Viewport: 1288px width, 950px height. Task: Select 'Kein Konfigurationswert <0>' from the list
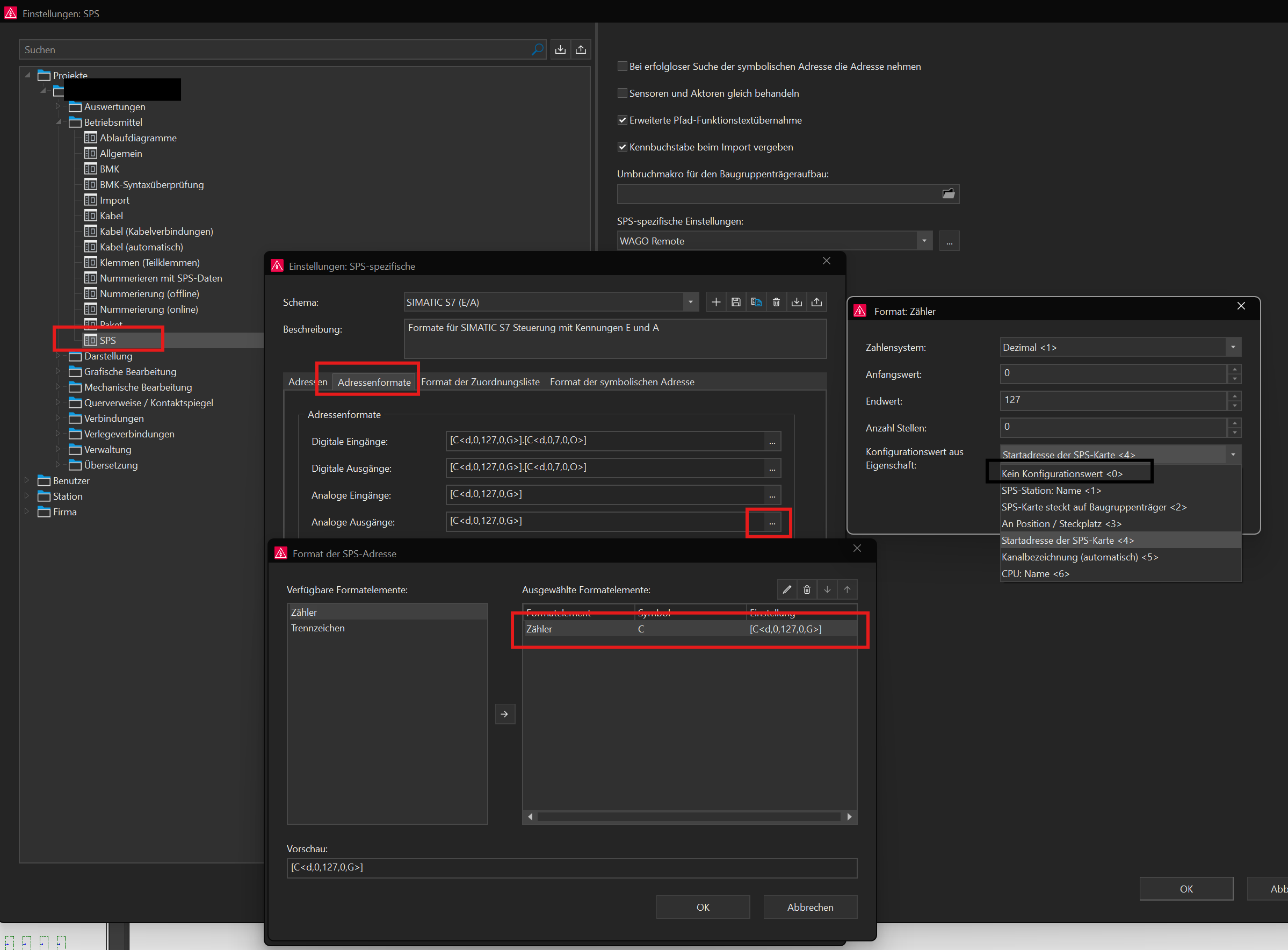coord(1061,474)
